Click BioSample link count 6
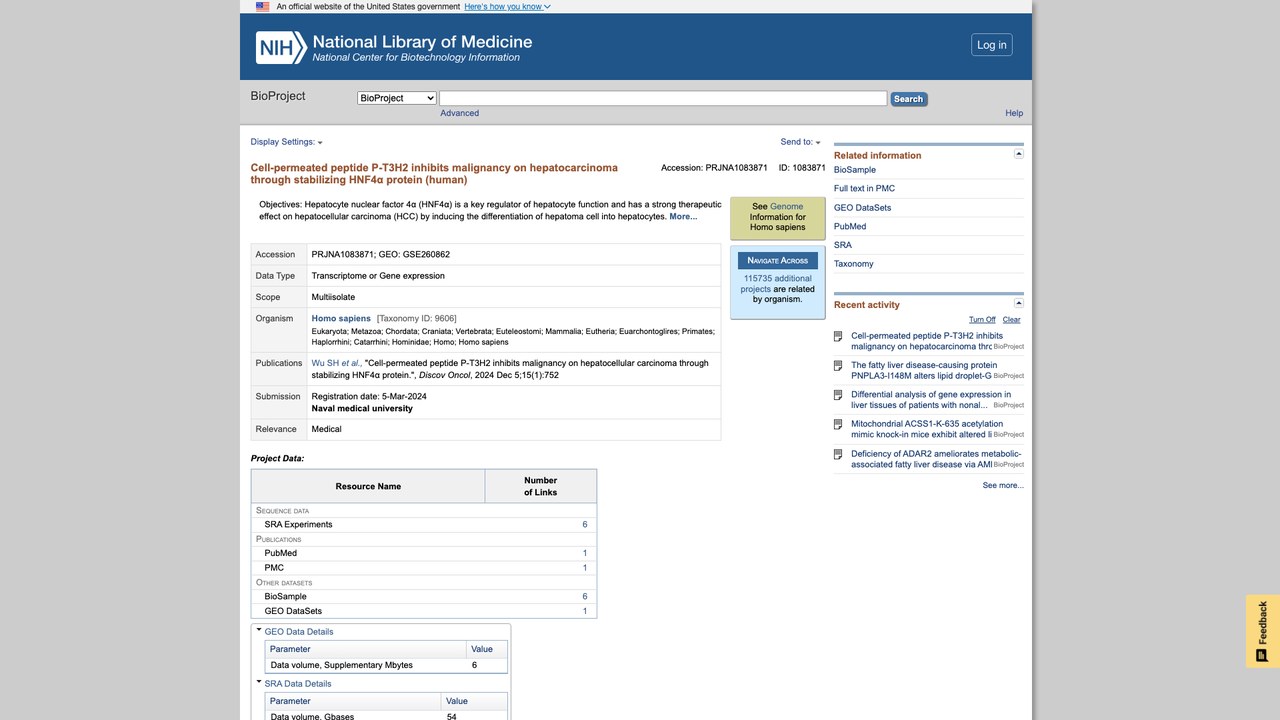This screenshot has height=720, width=1280. pyautogui.click(x=585, y=596)
